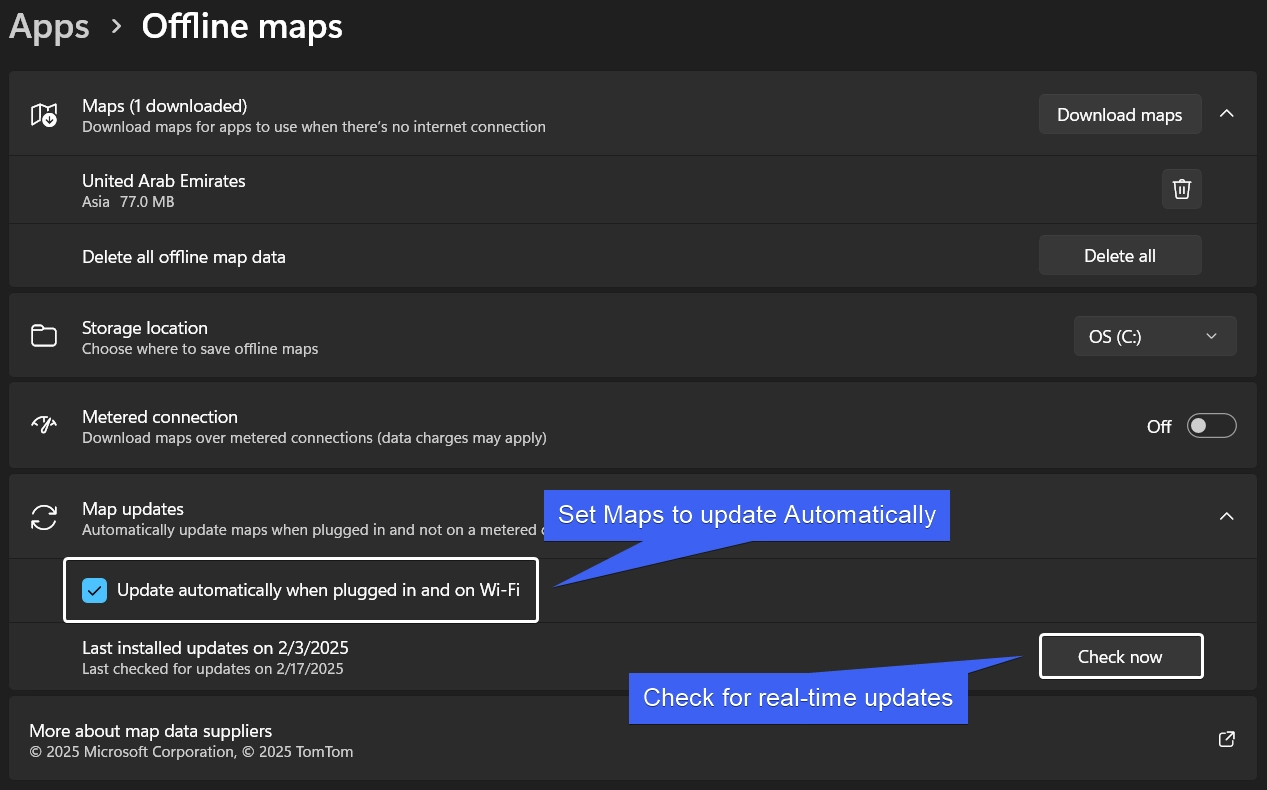
Task: Collapse the Maps section chevron
Action: [1227, 114]
